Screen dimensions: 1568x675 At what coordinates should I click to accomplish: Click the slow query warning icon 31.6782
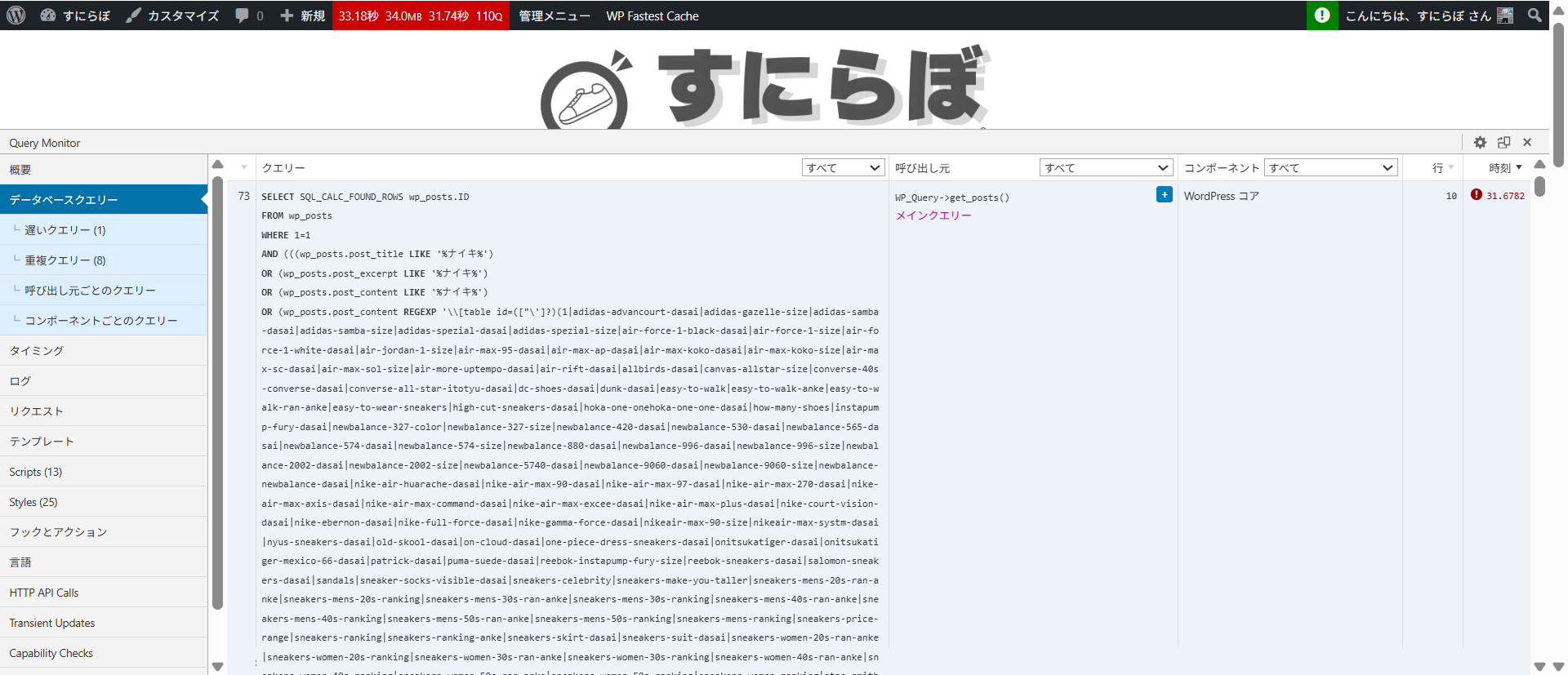point(1477,194)
